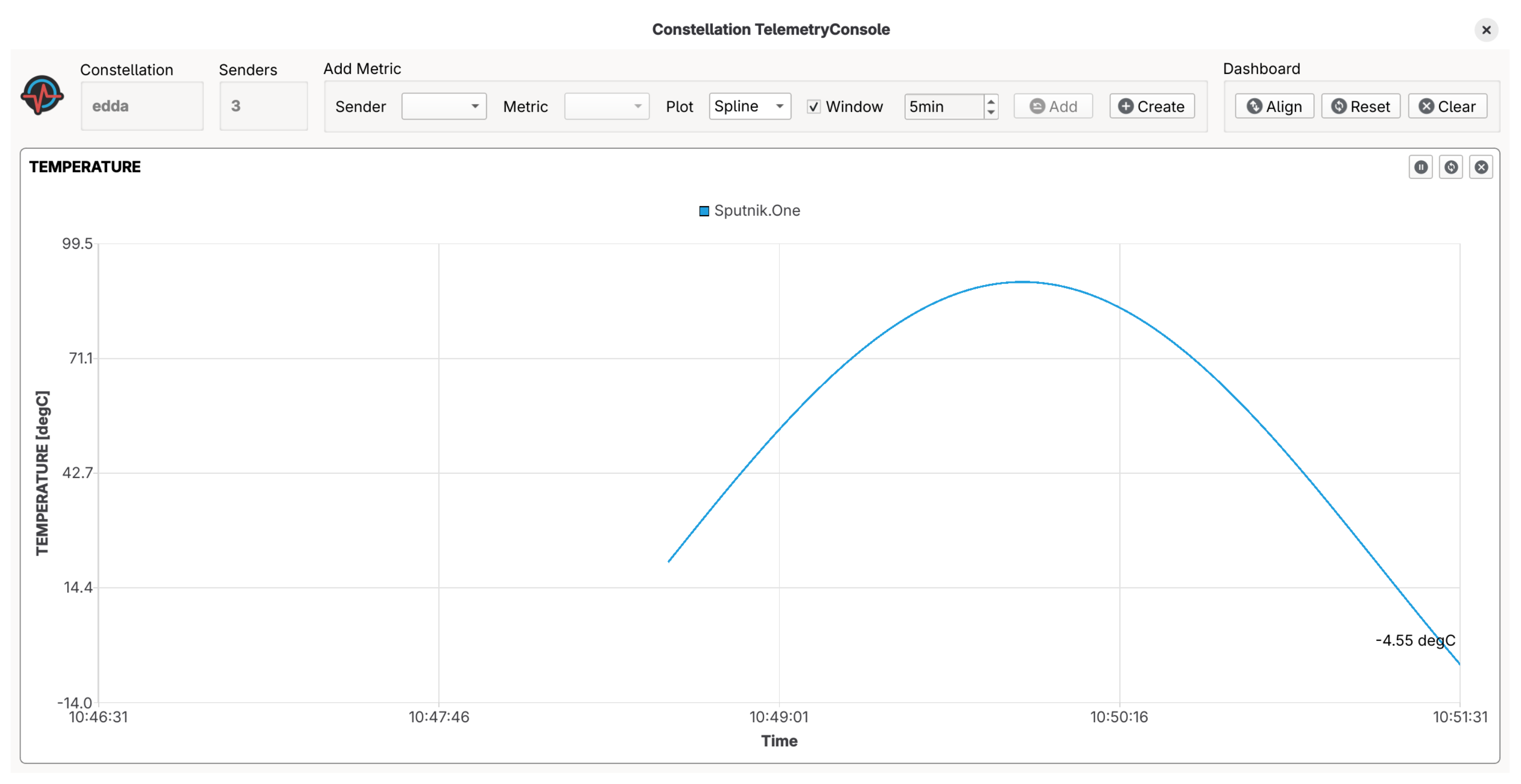Pause the TEMPERATURE plot updates
Image resolution: width=1521 pixels, height=784 pixels.
(x=1421, y=167)
